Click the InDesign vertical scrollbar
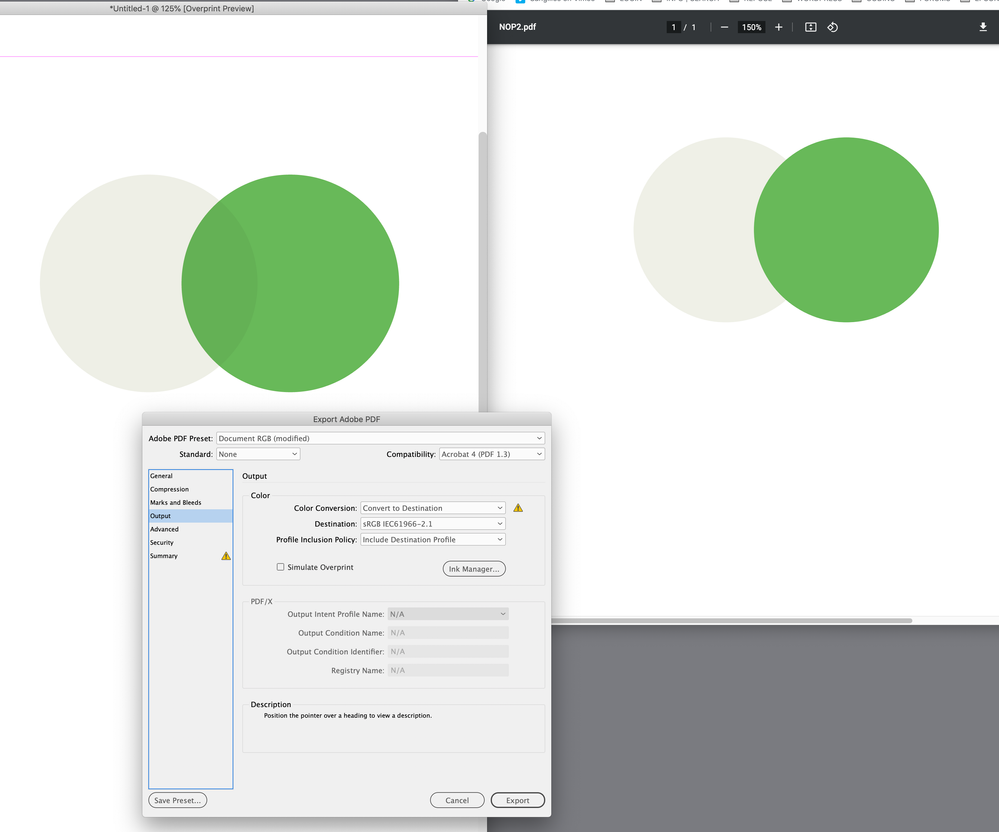Screen dimensions: 999x832 (x=482, y=274)
